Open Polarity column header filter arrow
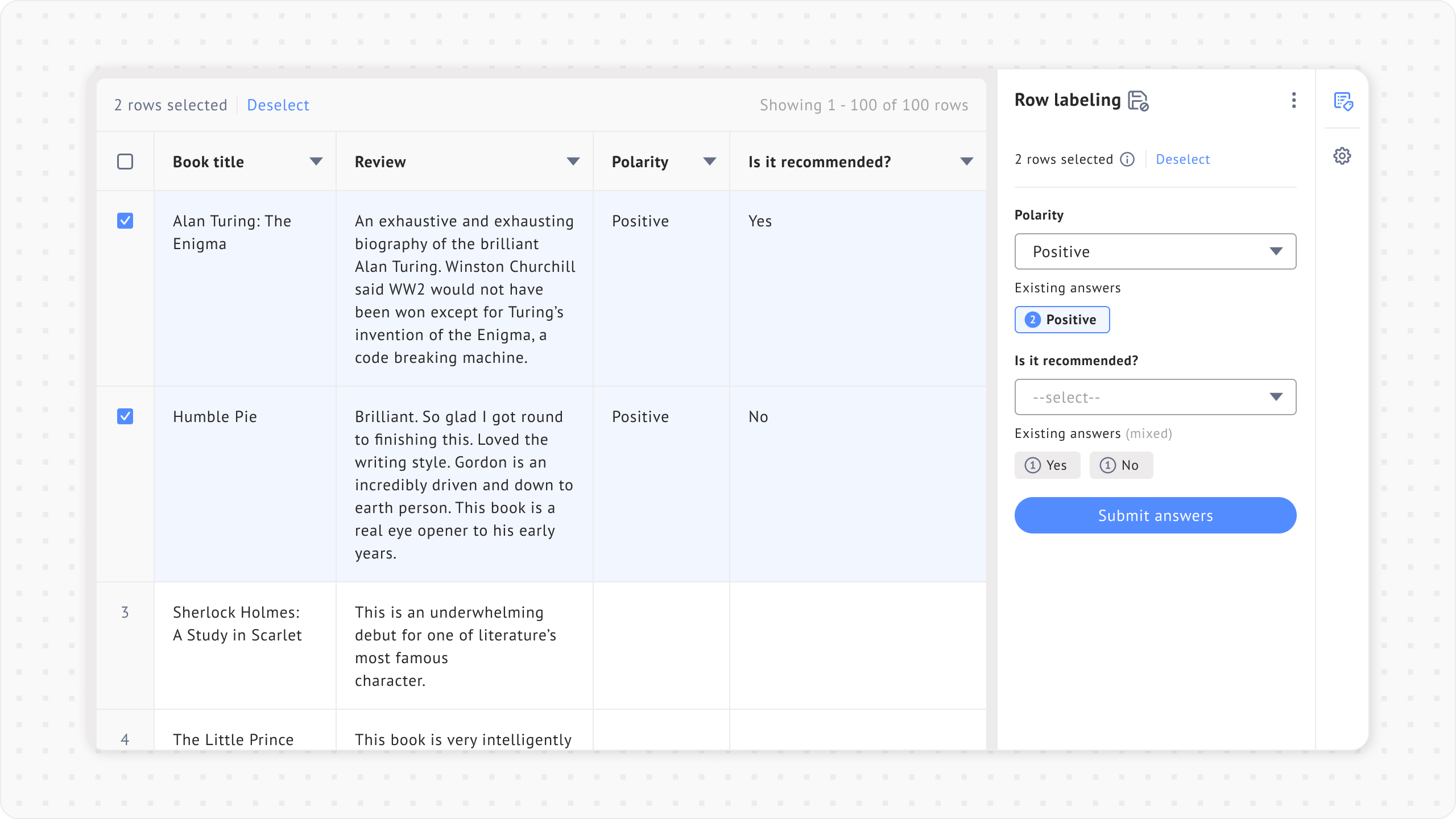 [x=709, y=162]
